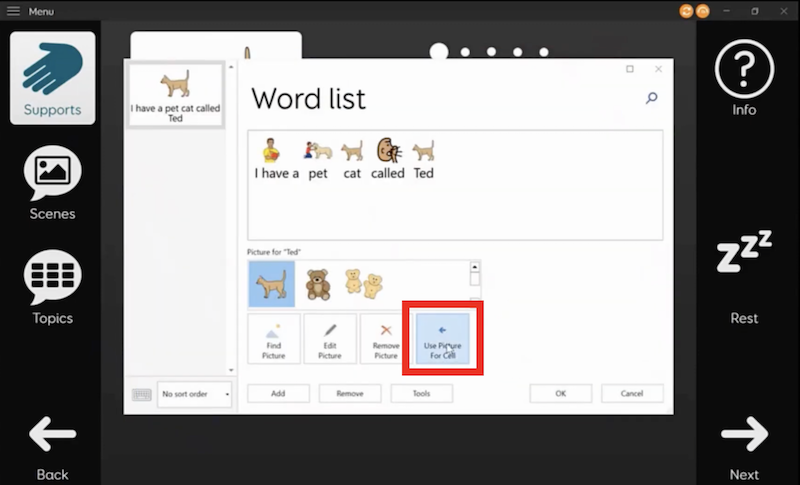The width and height of the screenshot is (800, 485).
Task: Expand the No sort order dropdown
Action: point(194,394)
